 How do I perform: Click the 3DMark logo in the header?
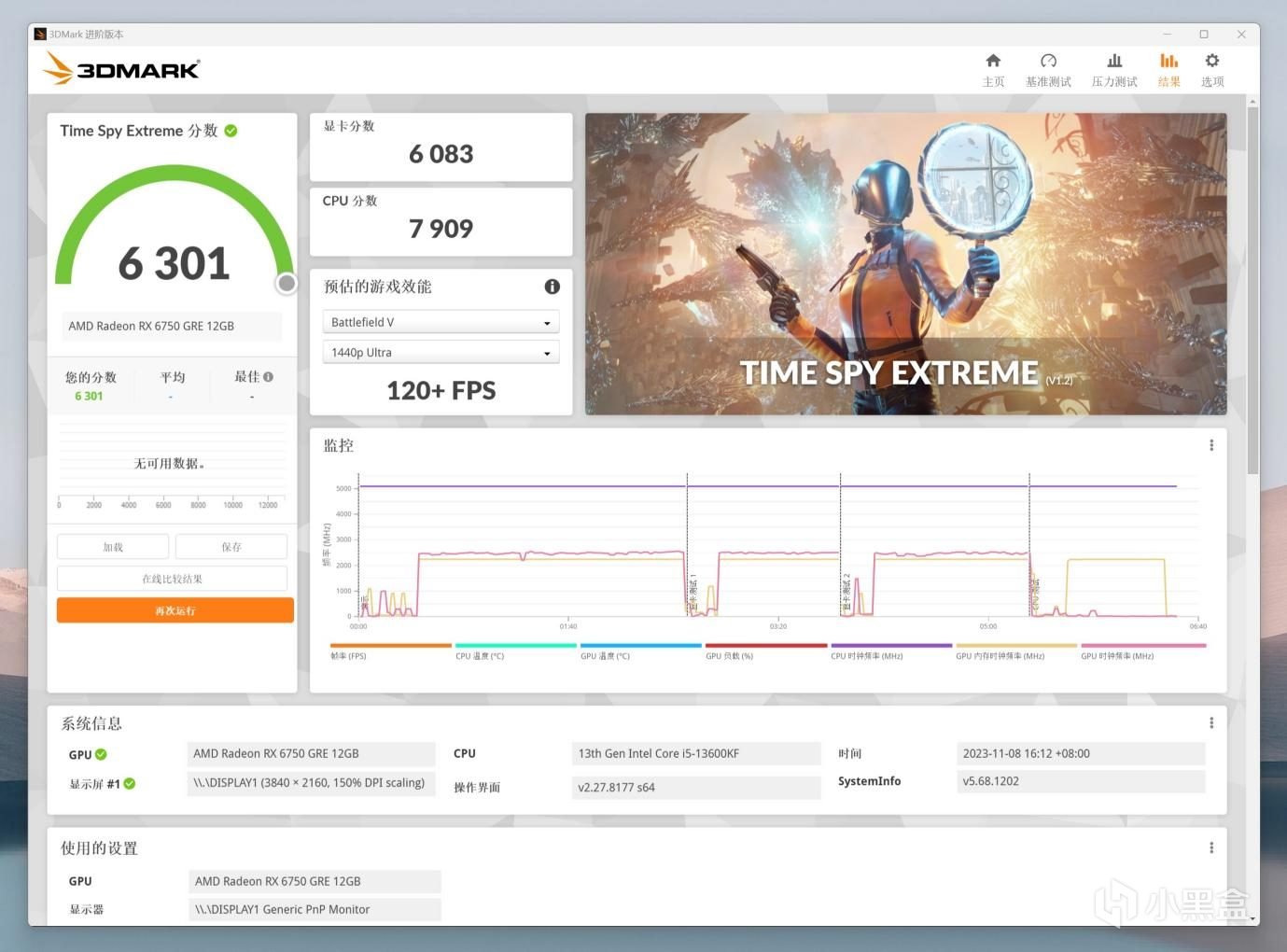(122, 68)
